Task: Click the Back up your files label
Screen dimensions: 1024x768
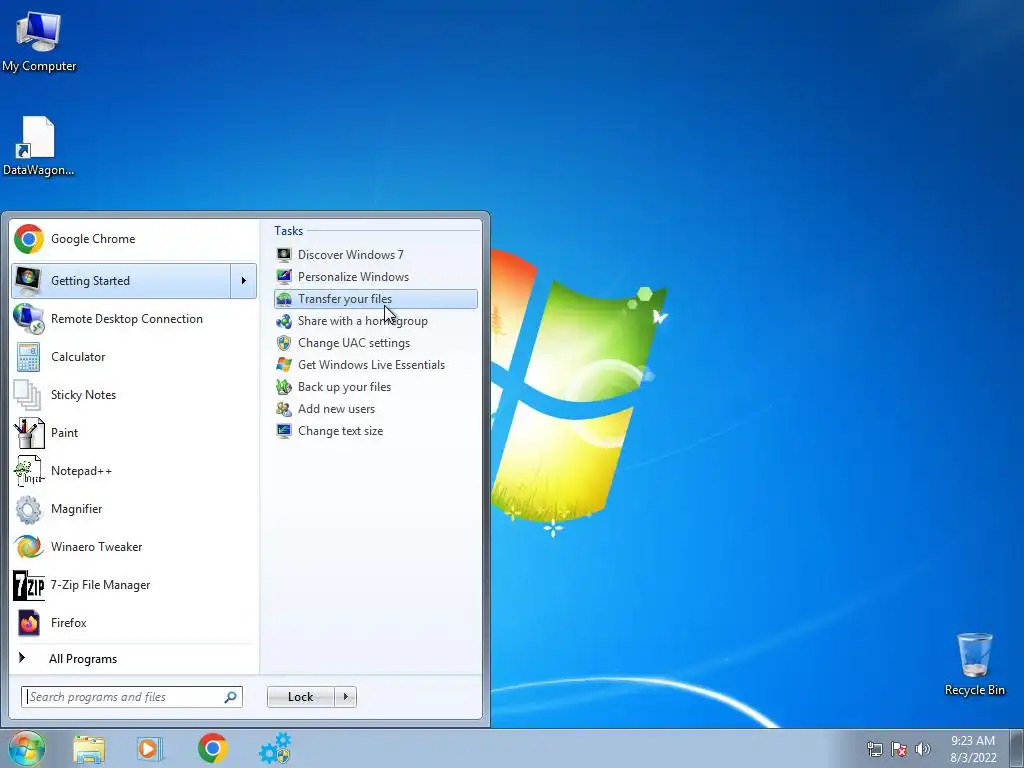Action: click(344, 387)
